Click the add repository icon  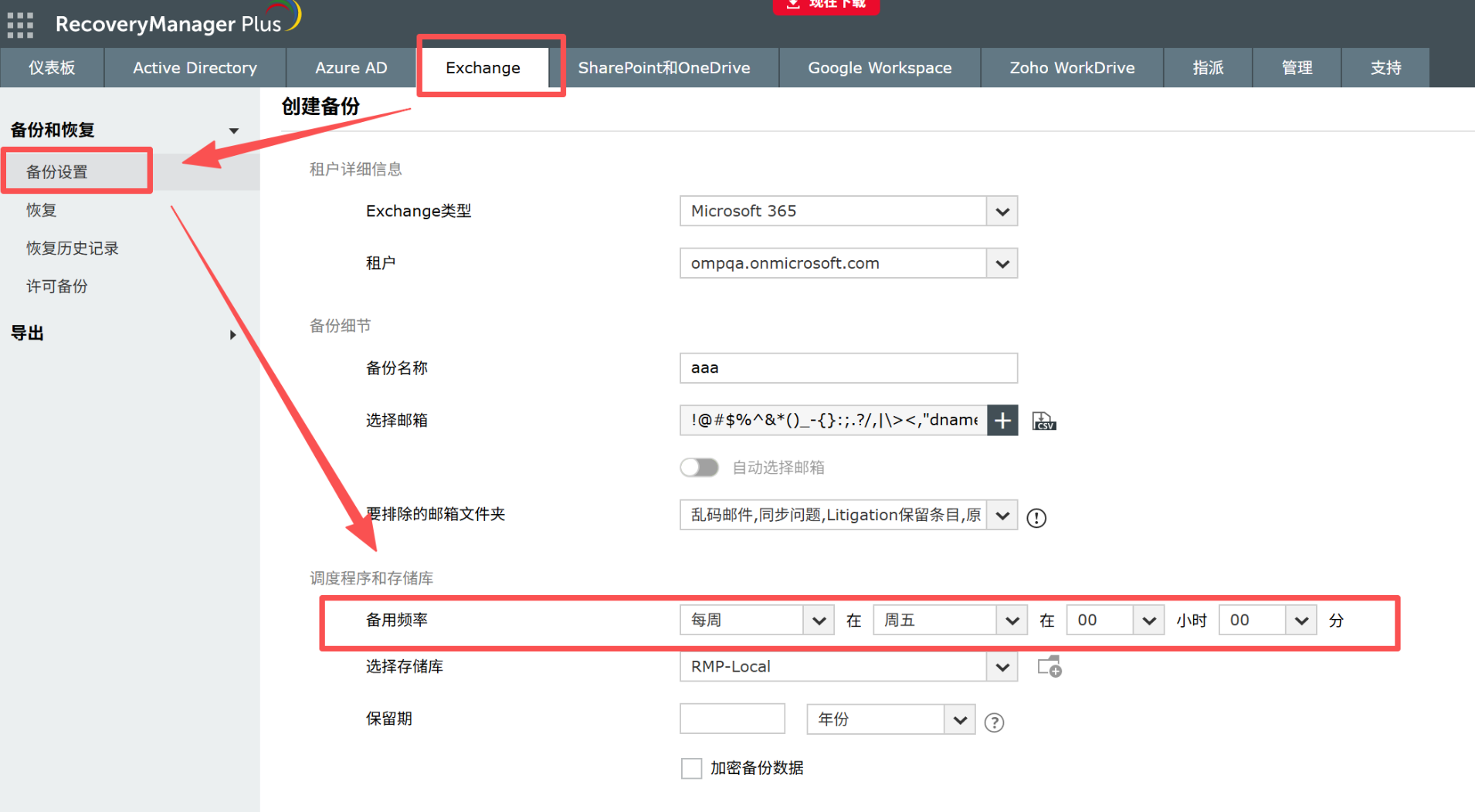pyautogui.click(x=1049, y=667)
